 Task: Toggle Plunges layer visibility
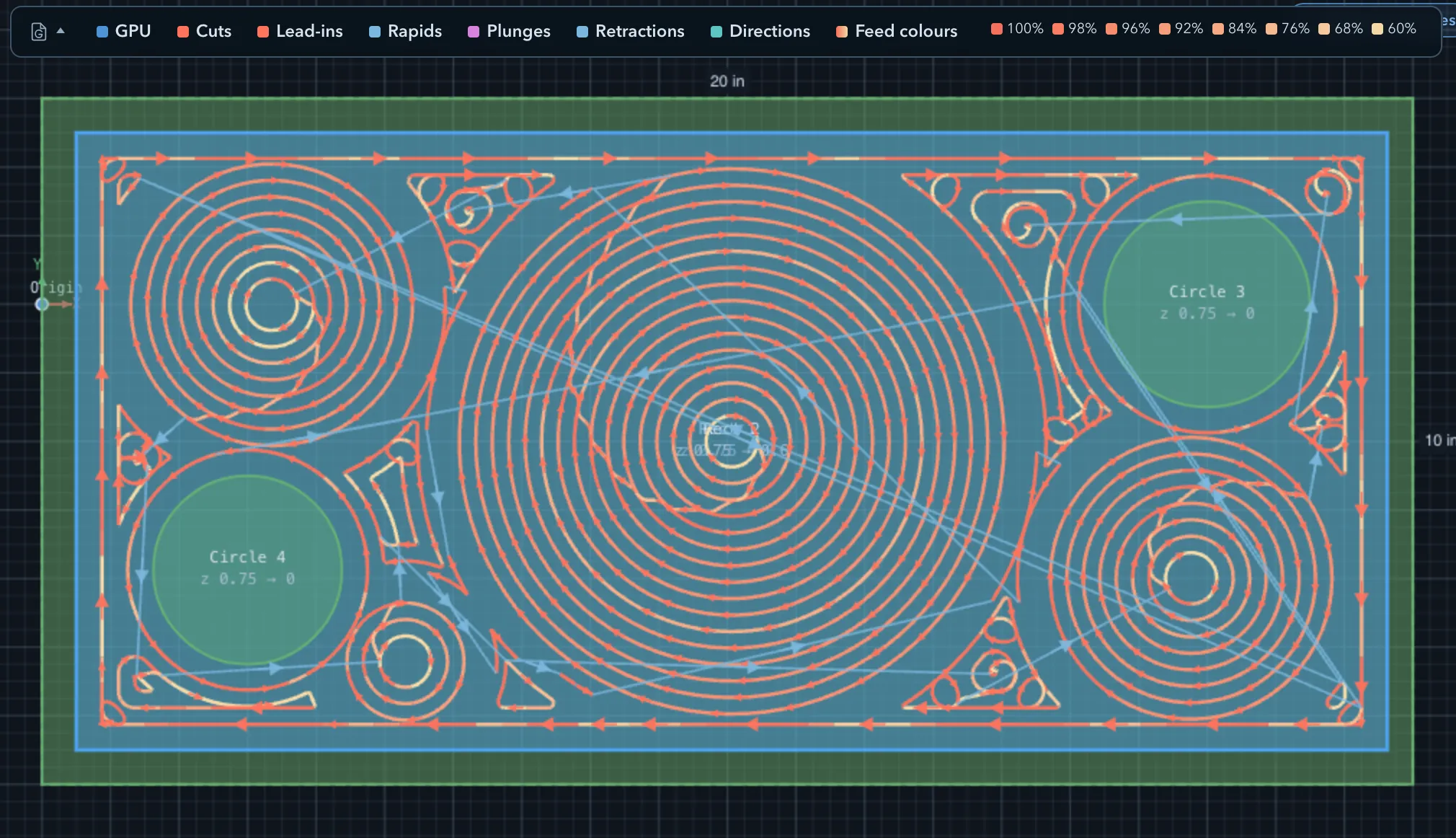click(x=509, y=31)
